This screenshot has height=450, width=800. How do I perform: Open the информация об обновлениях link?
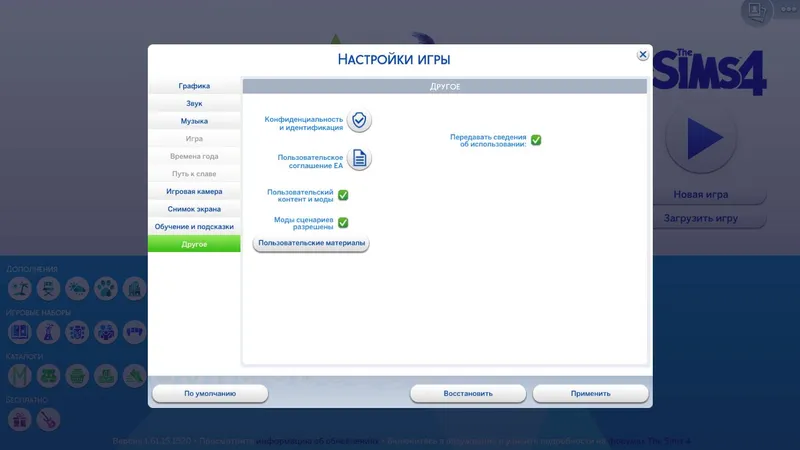(317, 441)
